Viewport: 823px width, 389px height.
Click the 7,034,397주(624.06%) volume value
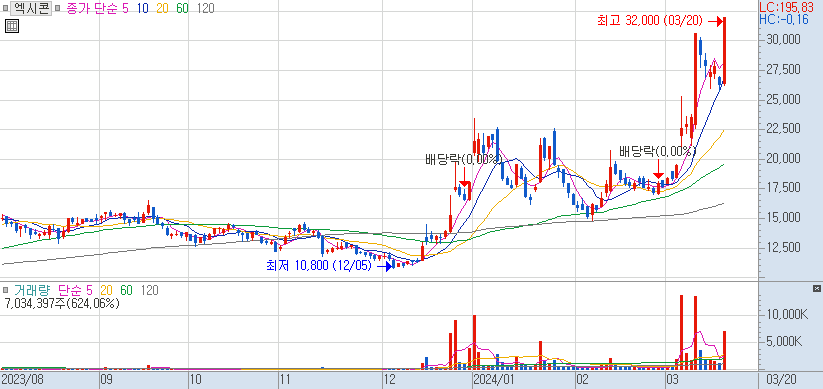62,303
